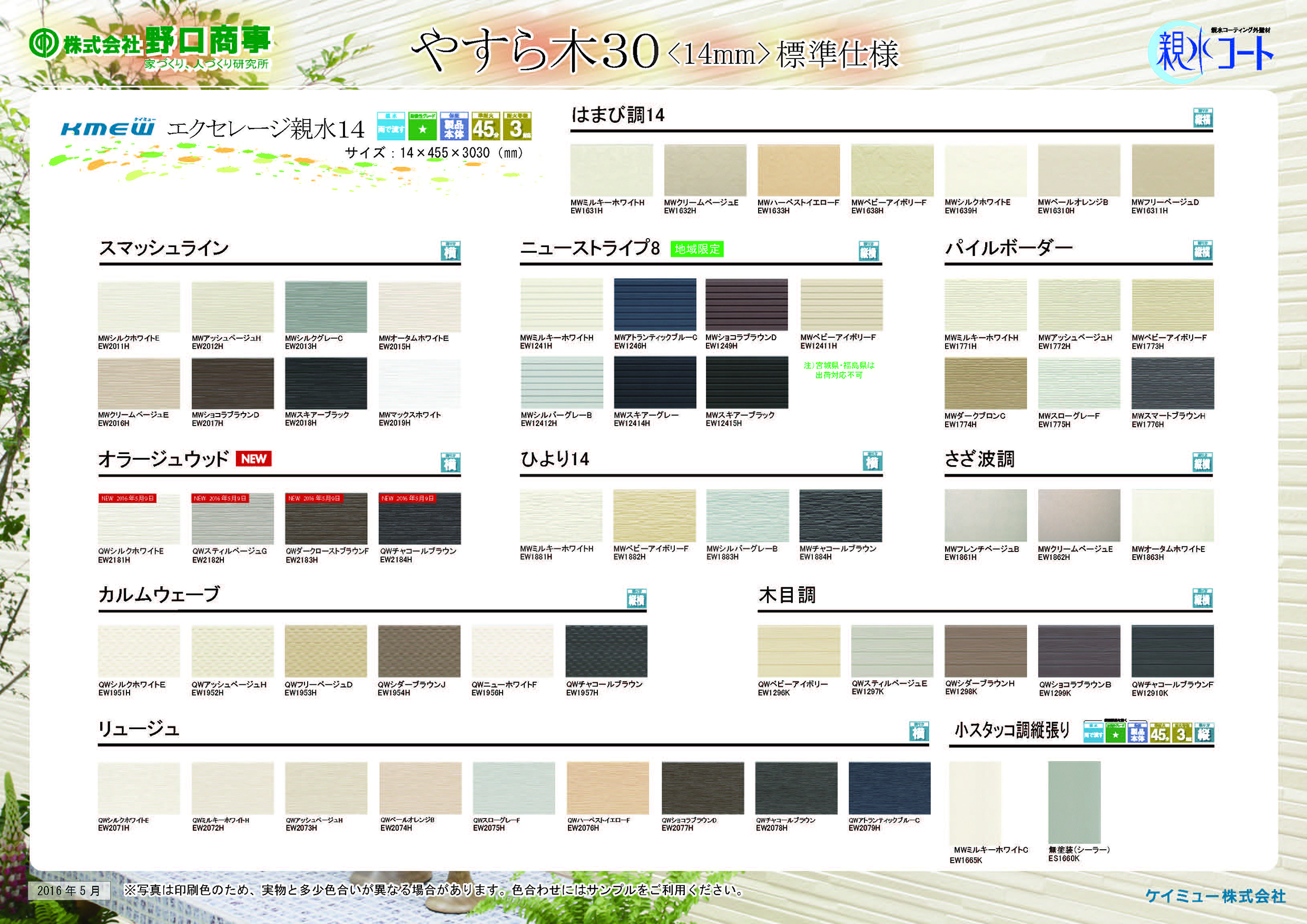Click the カルムウェーブ section heading
This screenshot has width=1307, height=924.
[159, 594]
